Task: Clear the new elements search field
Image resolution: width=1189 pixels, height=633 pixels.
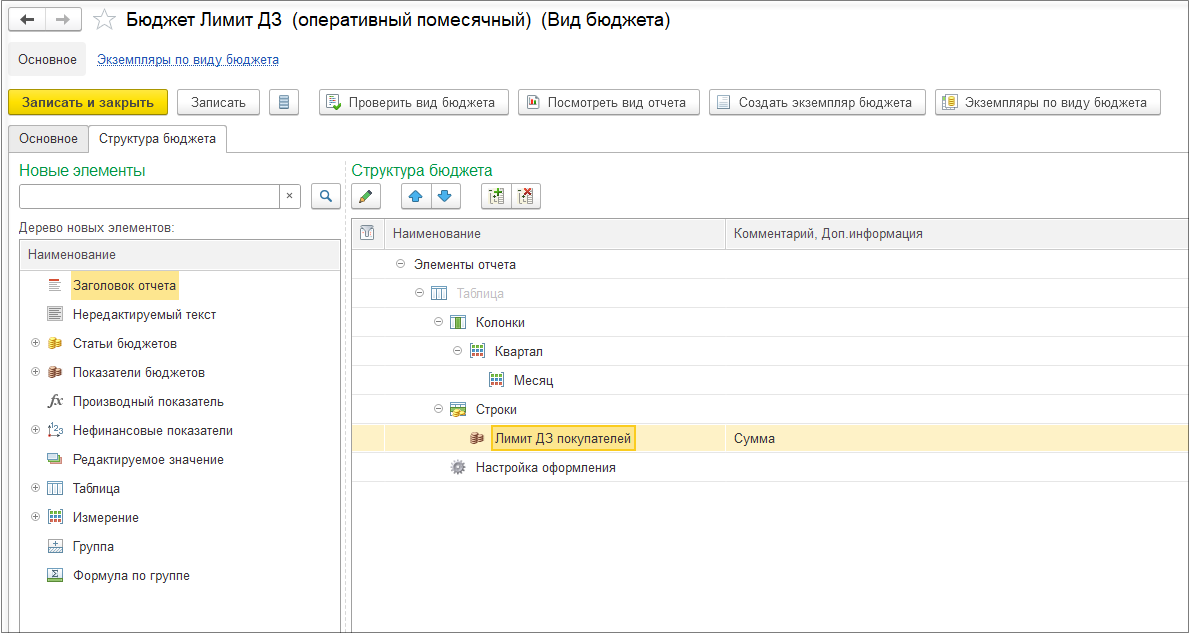Action: click(289, 196)
